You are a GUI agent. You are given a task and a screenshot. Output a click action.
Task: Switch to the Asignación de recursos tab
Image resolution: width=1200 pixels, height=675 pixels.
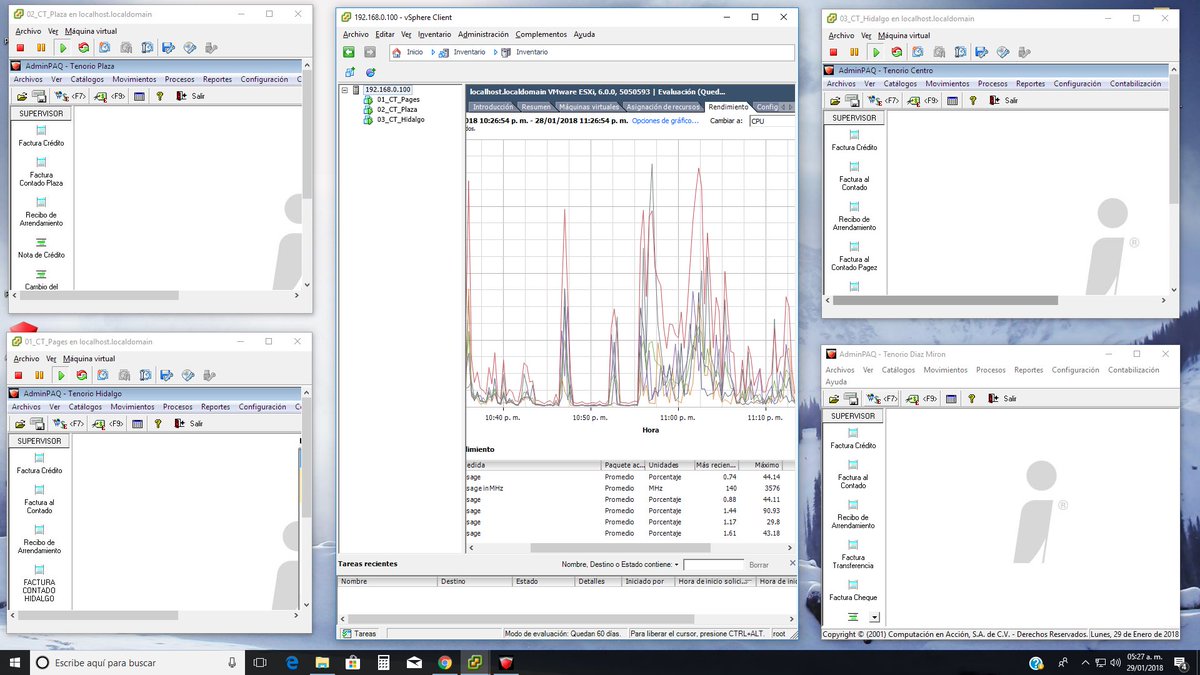point(662,106)
